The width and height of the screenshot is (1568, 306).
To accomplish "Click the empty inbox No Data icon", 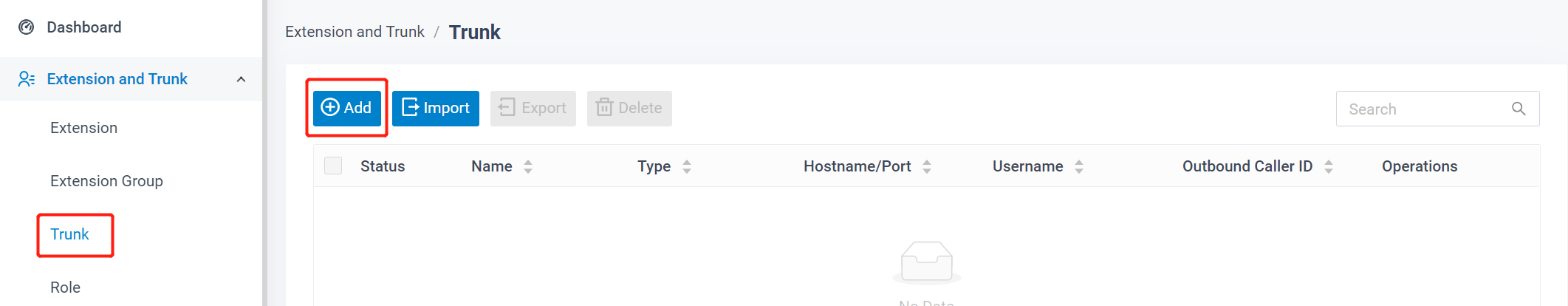I will click(x=926, y=262).
